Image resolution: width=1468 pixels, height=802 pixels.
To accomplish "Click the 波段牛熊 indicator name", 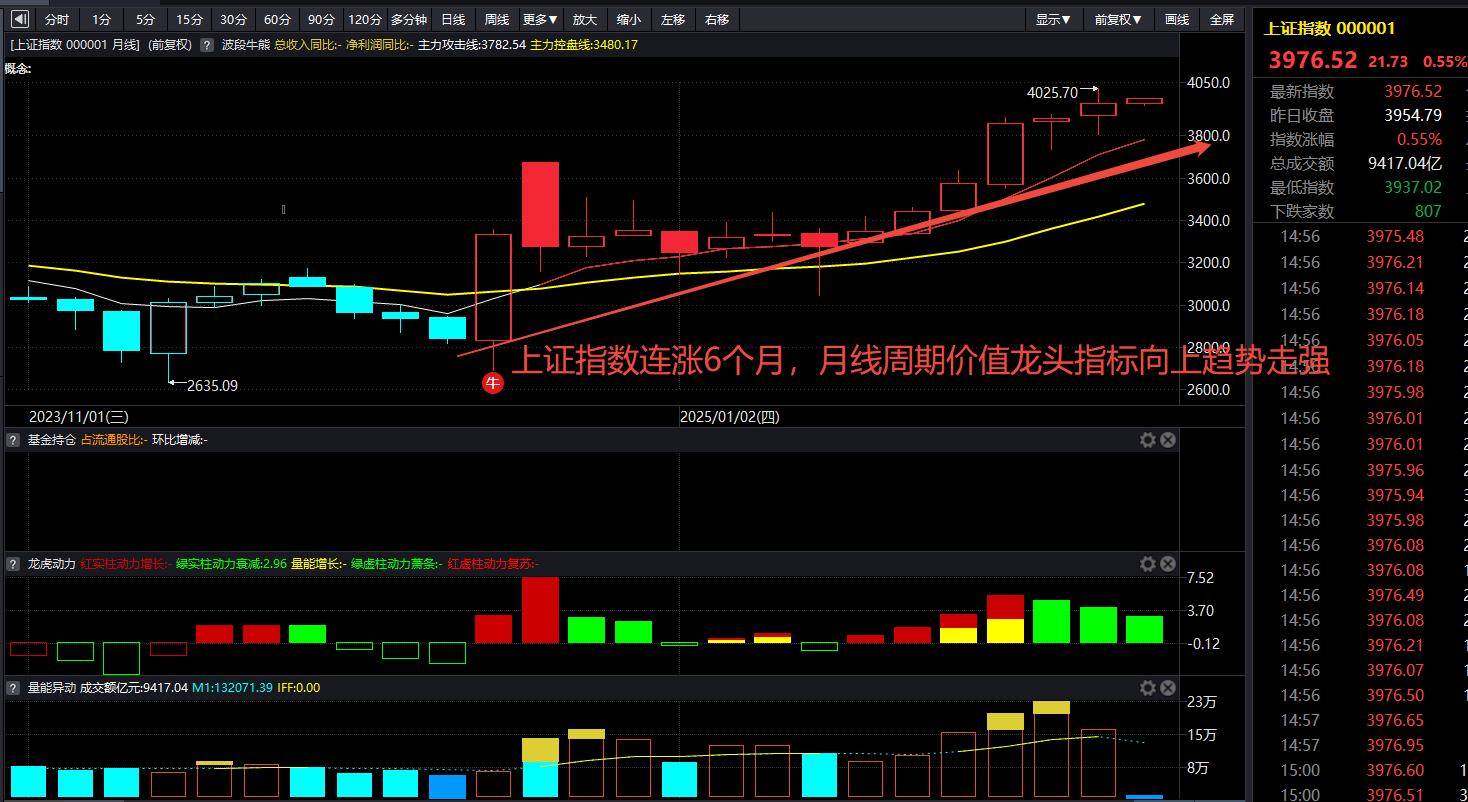I will (x=246, y=45).
